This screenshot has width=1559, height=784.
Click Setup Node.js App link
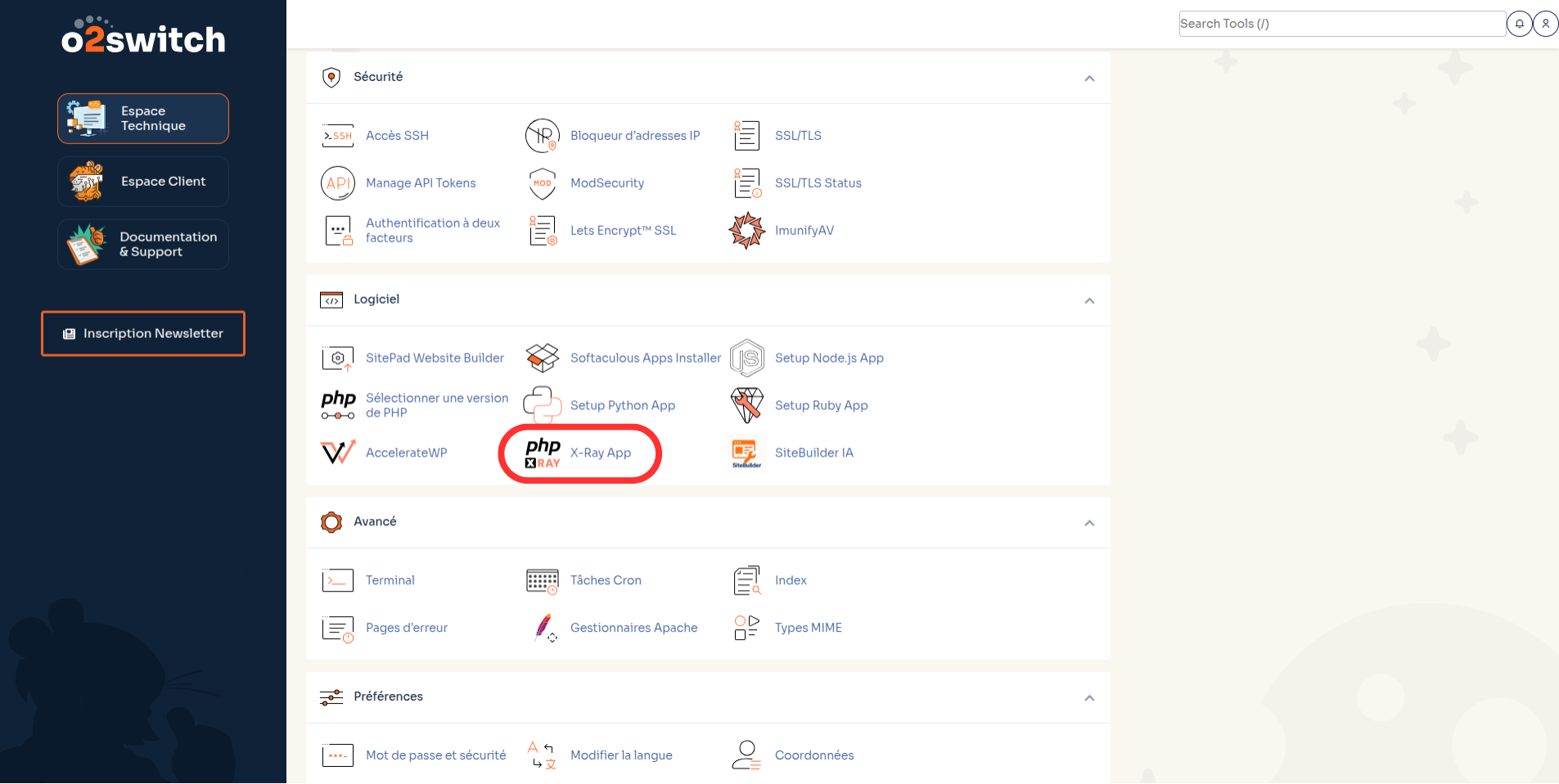[829, 358]
